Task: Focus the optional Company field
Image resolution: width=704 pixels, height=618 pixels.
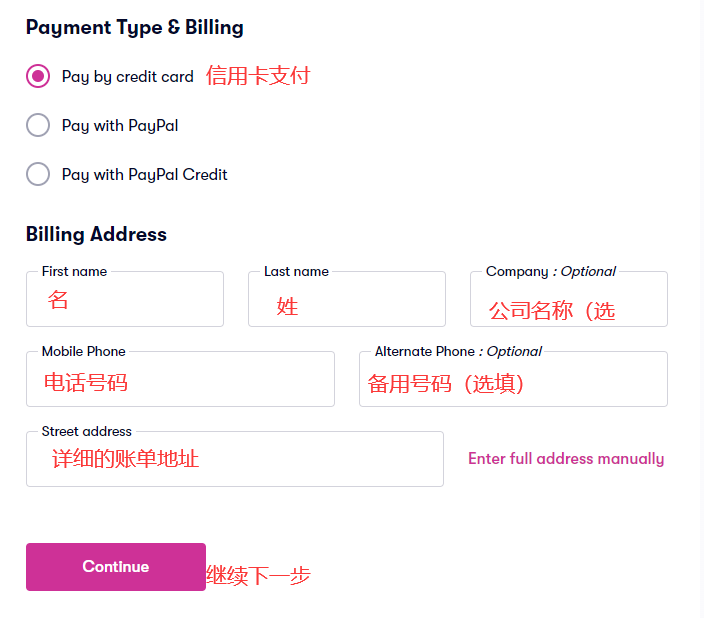Action: coord(568,302)
